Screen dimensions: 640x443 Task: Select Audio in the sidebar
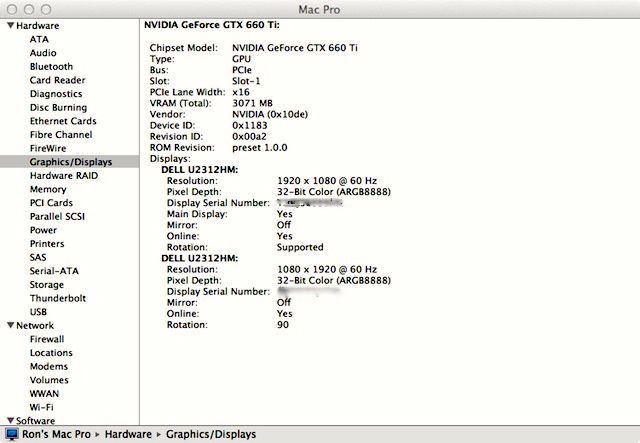[43, 53]
